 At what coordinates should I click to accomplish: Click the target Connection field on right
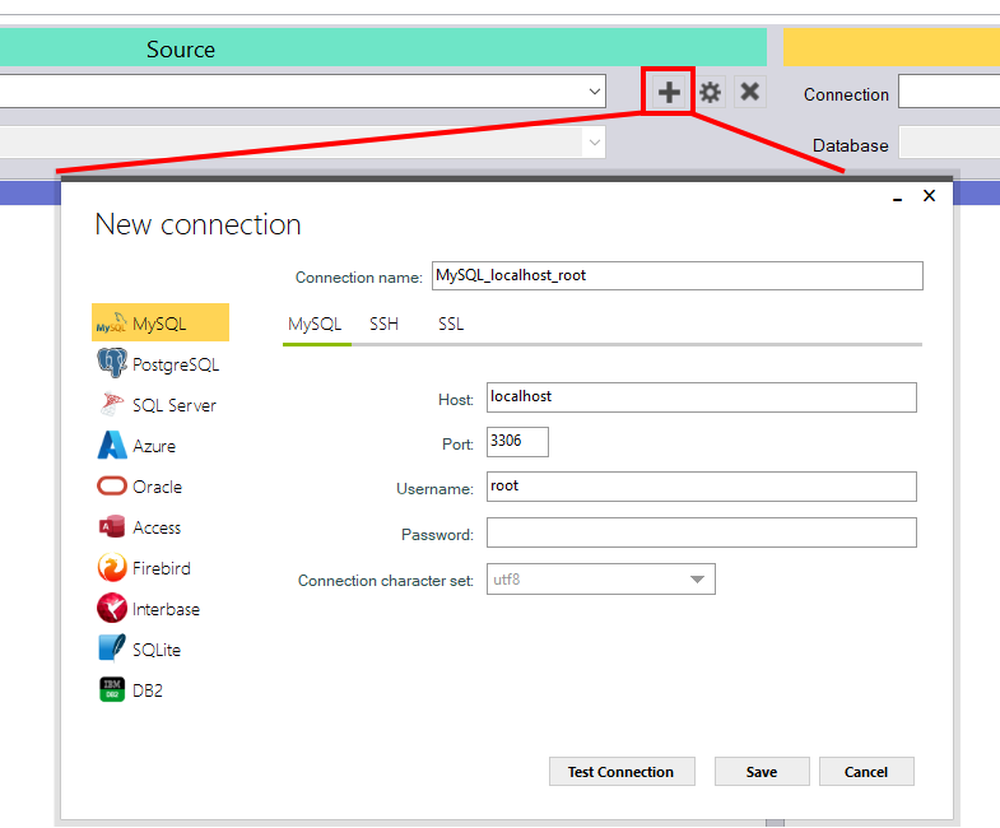coord(949,91)
